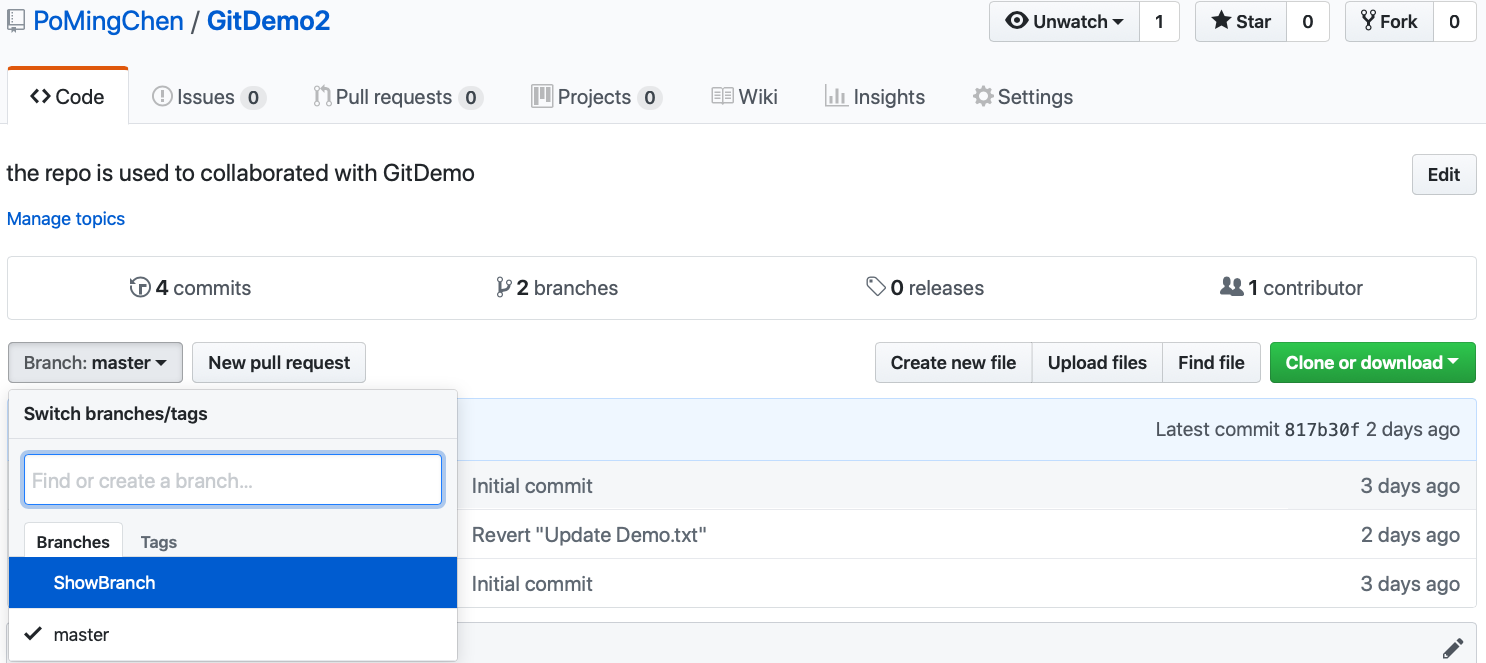Expand the Clone or download menu
Viewport: 1486px width, 663px height.
(x=1372, y=363)
